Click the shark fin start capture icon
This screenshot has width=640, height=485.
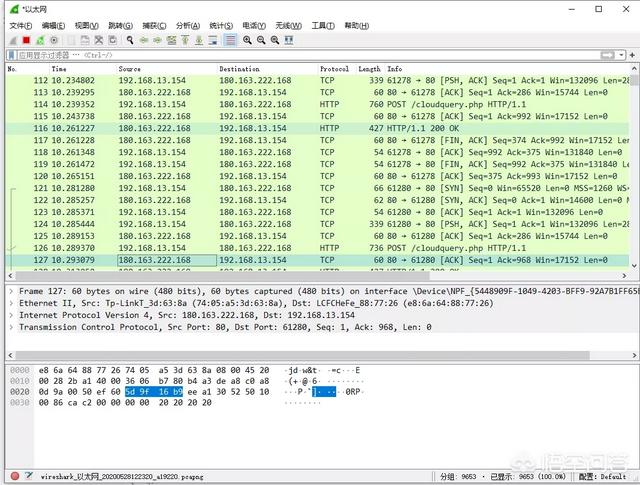tap(13, 40)
